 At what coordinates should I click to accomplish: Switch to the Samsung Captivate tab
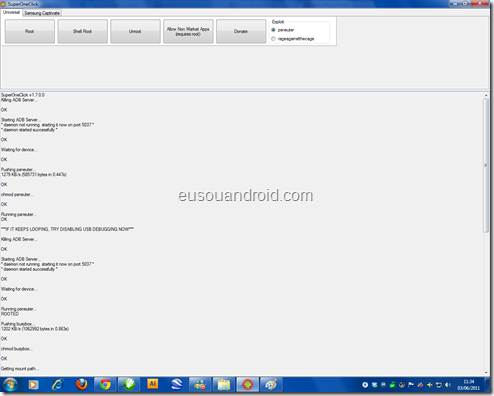click(42, 13)
